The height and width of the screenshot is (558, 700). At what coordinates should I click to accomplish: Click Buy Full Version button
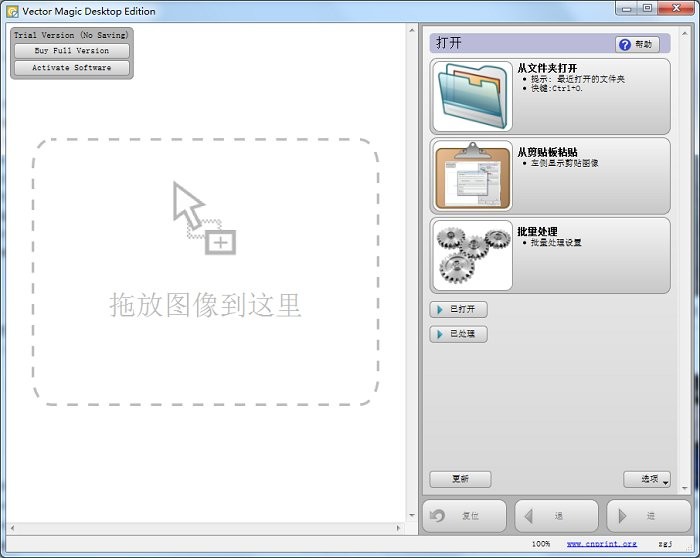pos(72,51)
